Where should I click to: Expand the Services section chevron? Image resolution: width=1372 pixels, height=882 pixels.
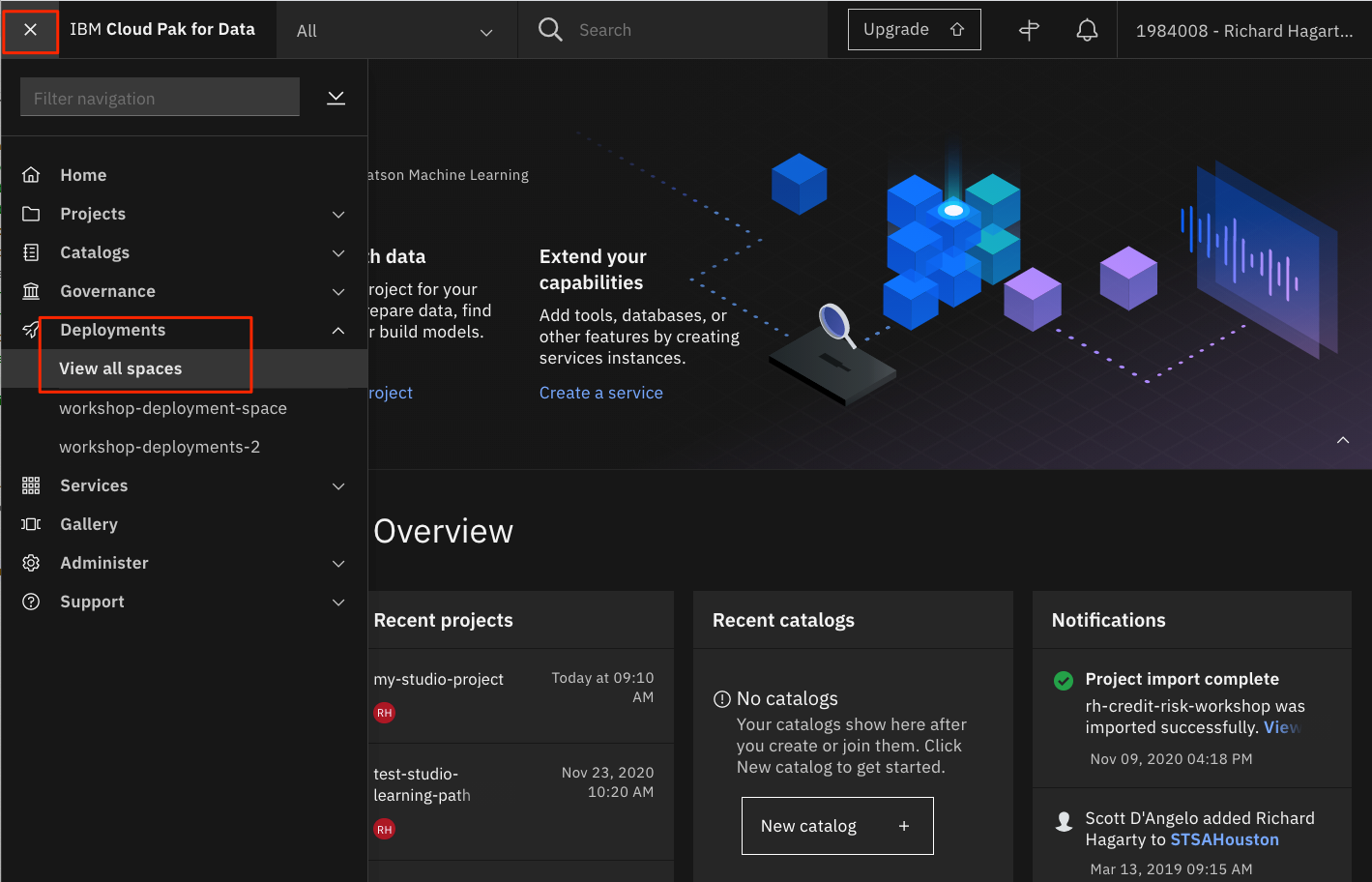[338, 485]
